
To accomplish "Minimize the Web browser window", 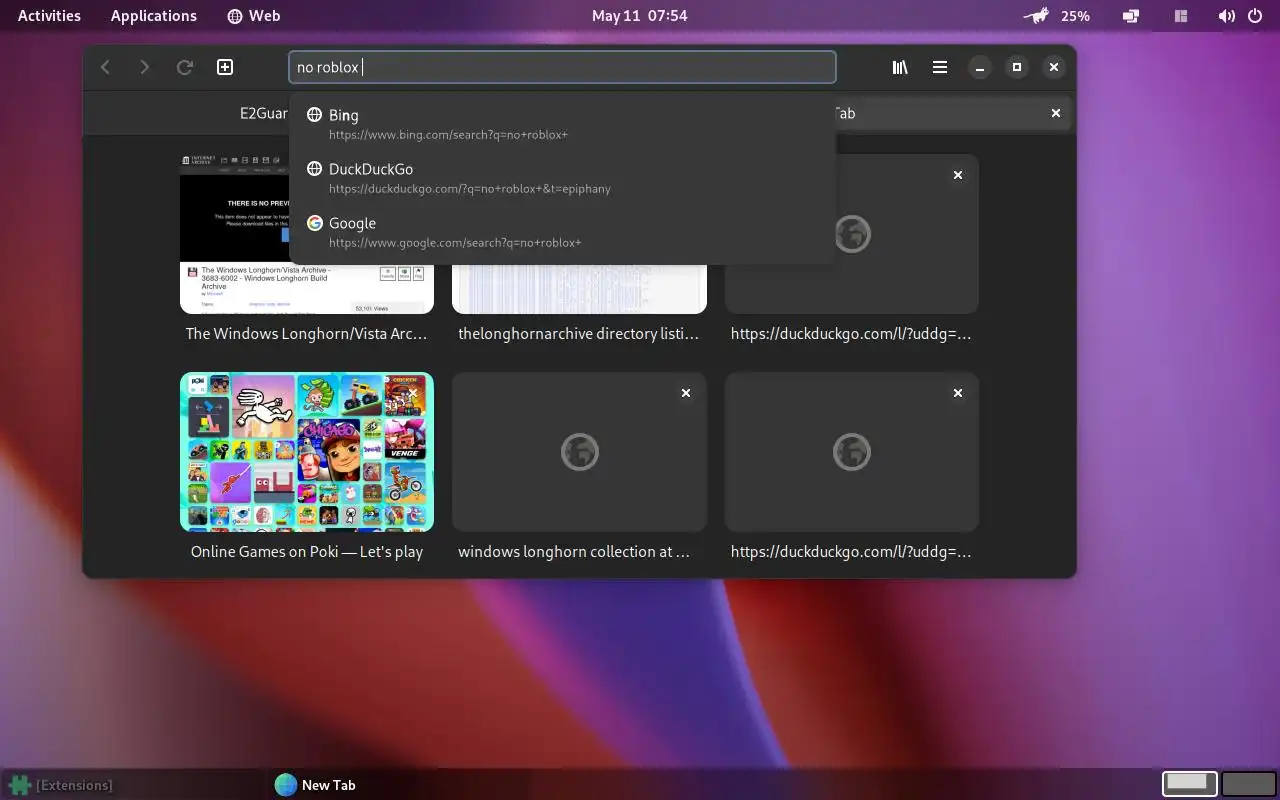I will [x=980, y=67].
